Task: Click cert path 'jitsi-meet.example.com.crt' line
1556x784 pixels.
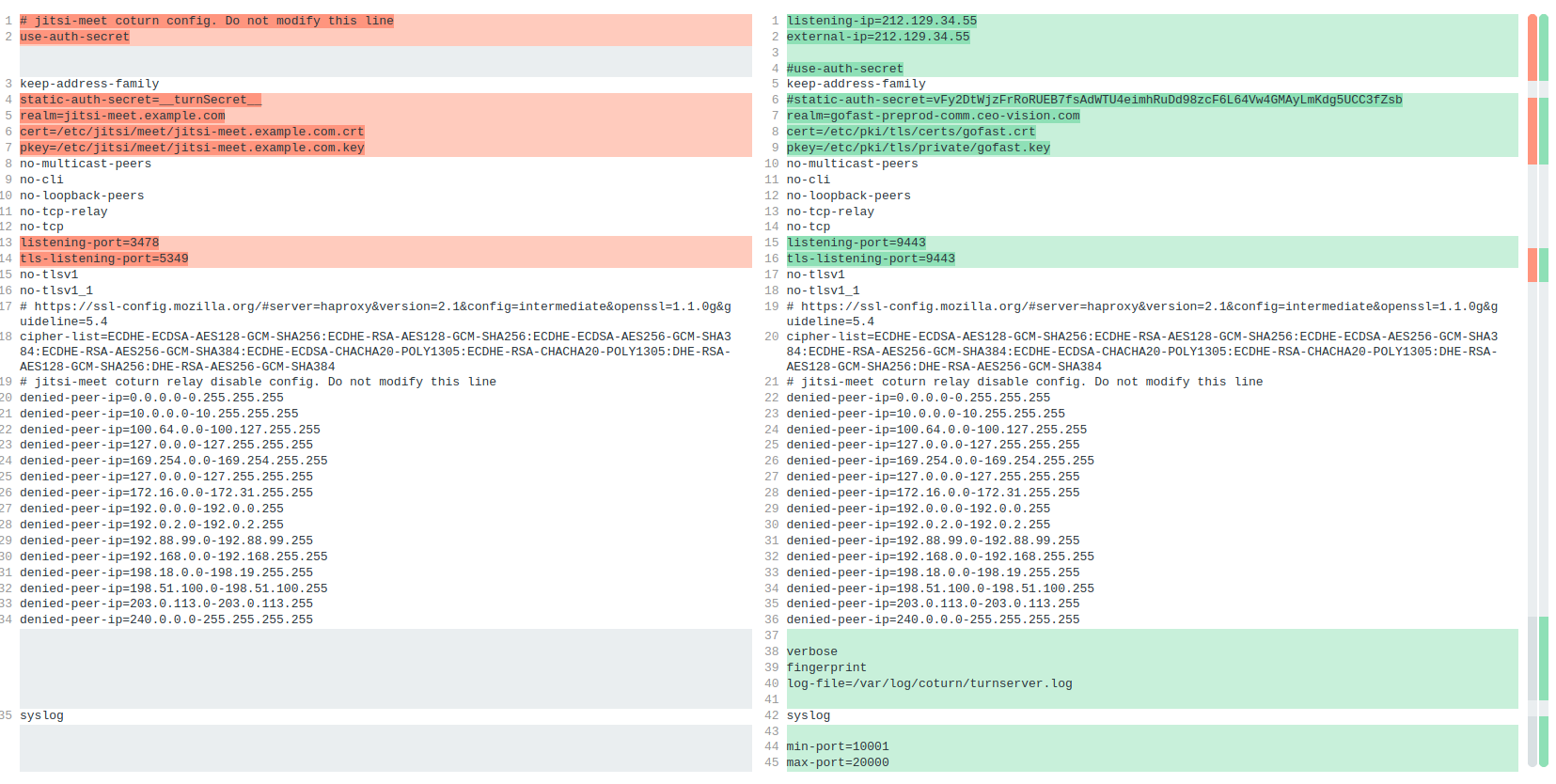Action: point(192,132)
